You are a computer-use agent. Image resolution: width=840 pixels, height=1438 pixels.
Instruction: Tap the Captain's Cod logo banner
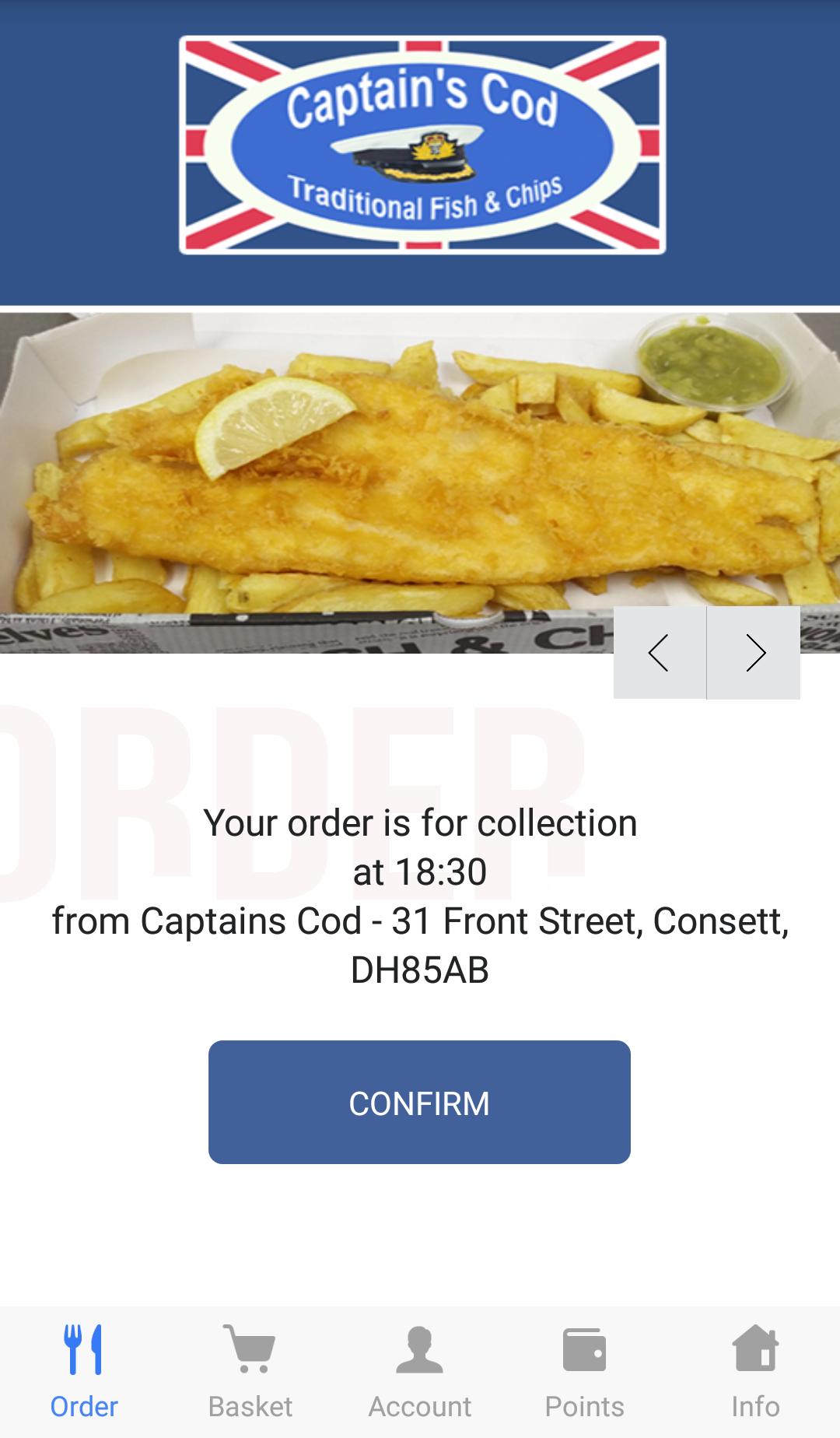(422, 145)
